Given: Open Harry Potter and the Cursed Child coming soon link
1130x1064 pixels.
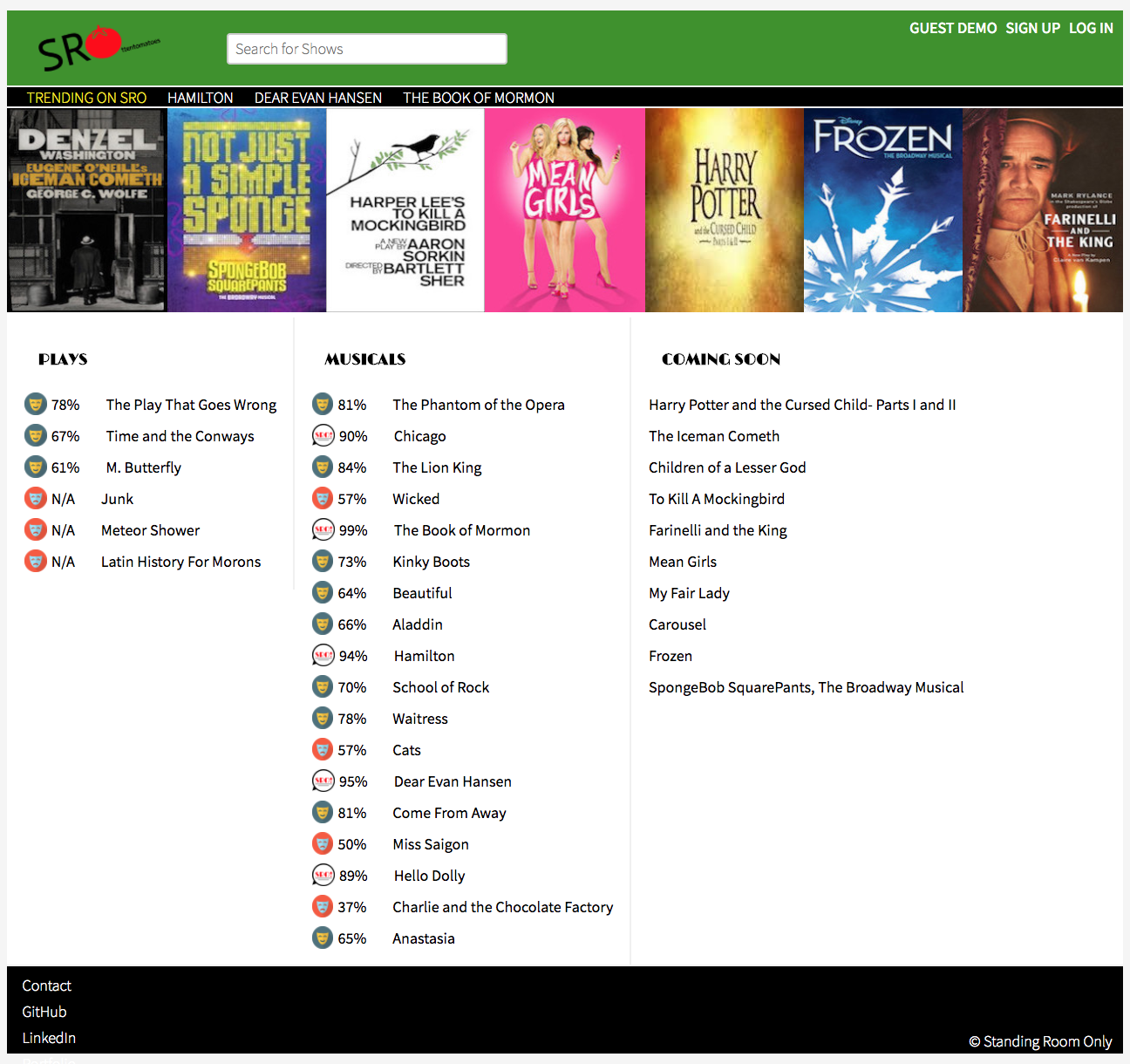Looking at the screenshot, I should (802, 405).
